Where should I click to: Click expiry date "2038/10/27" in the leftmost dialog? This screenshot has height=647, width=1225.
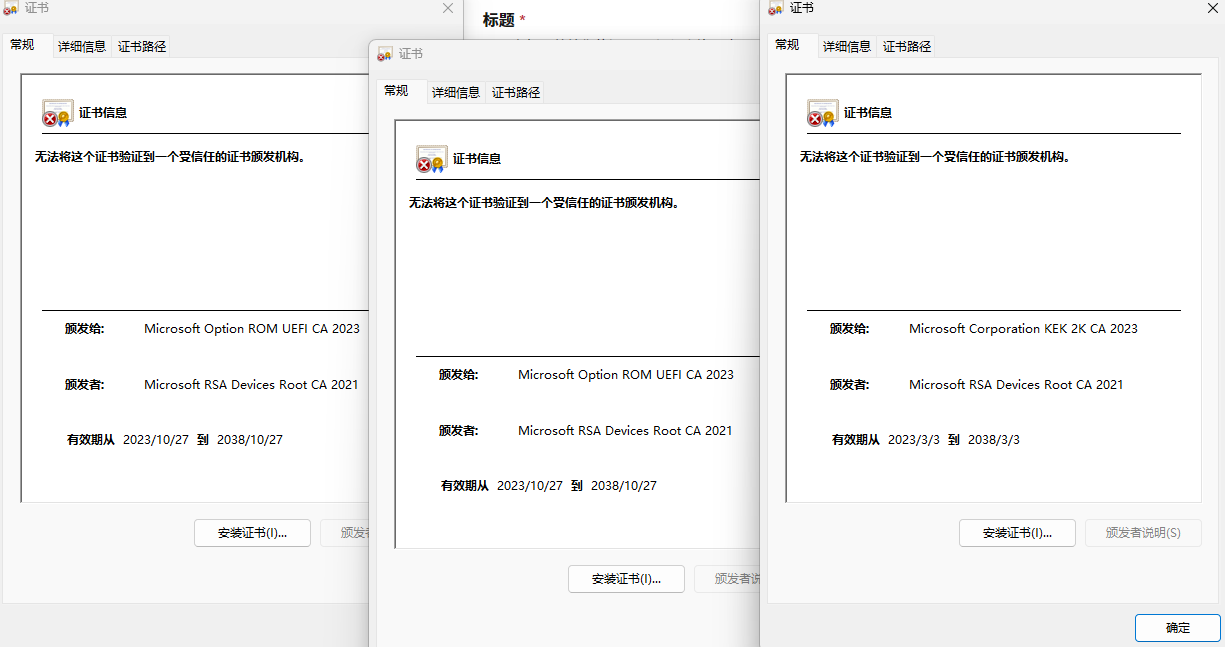[250, 440]
